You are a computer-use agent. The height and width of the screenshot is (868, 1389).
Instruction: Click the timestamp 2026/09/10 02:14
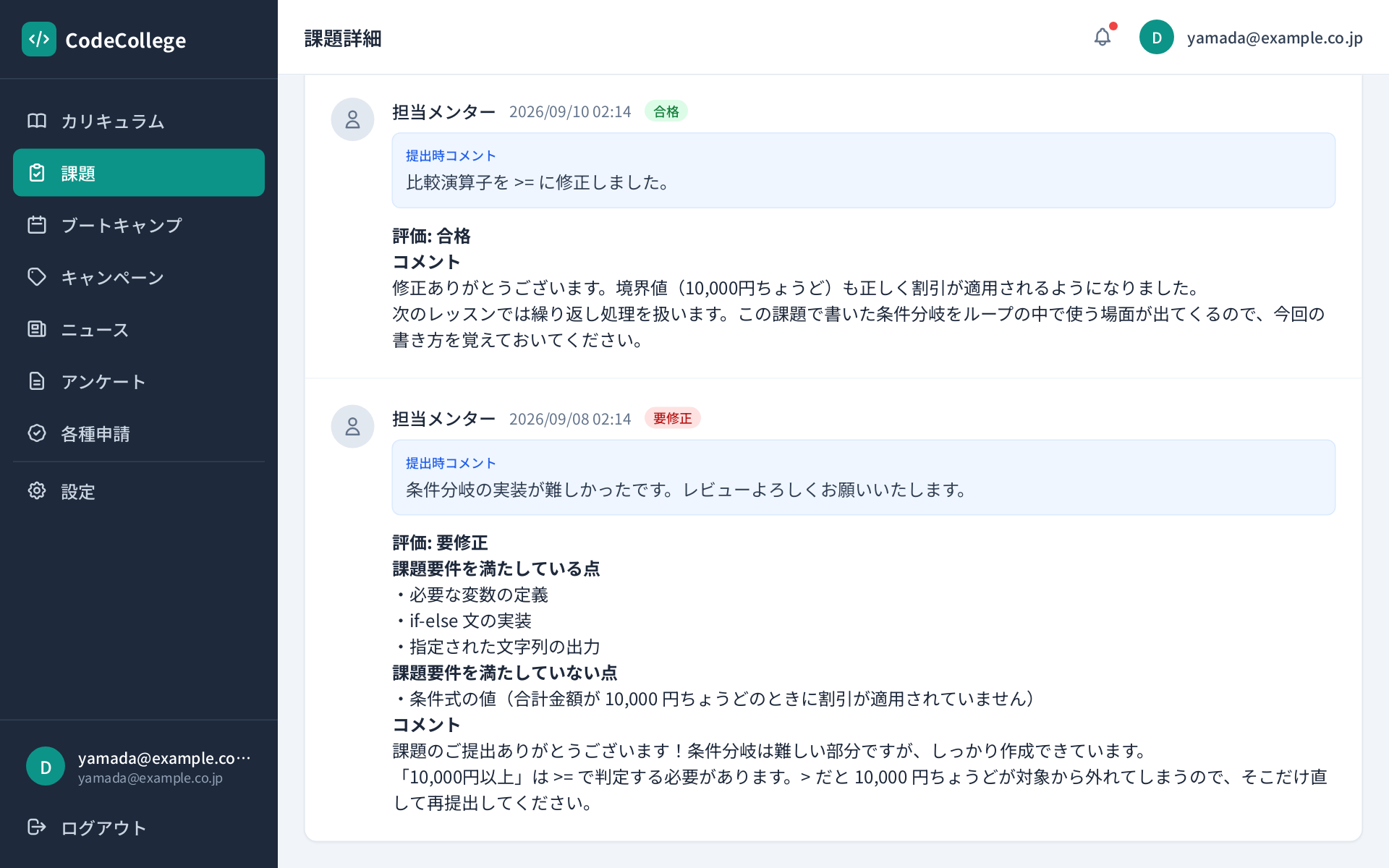[570, 111]
